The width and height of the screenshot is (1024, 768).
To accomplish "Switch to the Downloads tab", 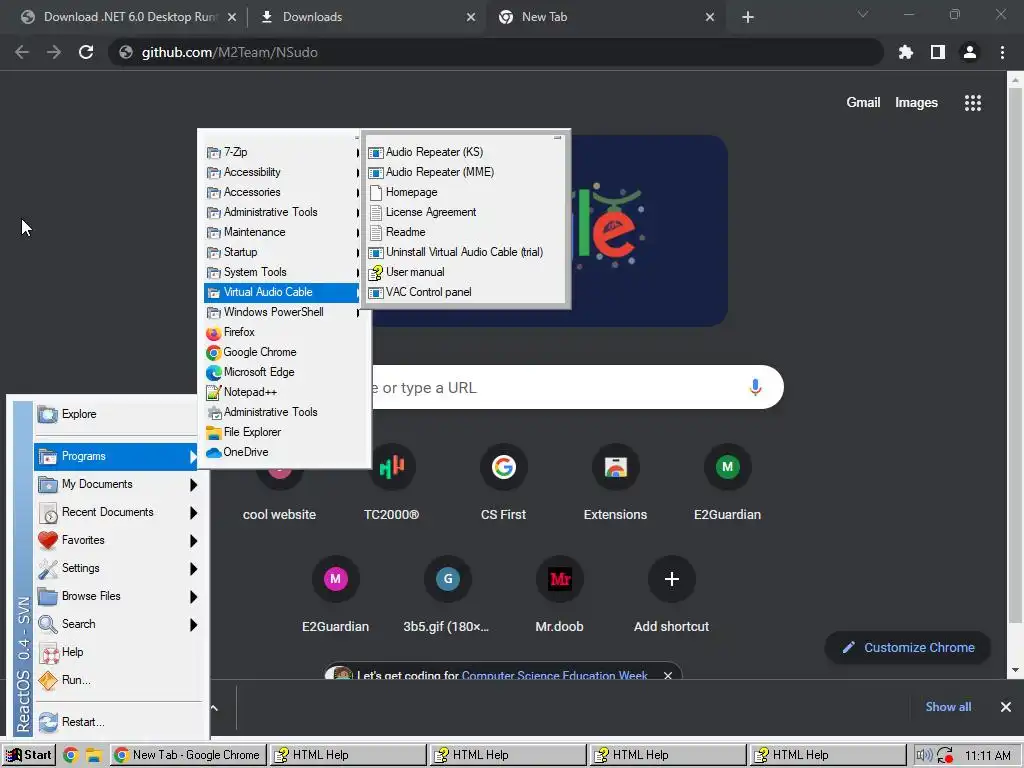I will click(367, 17).
